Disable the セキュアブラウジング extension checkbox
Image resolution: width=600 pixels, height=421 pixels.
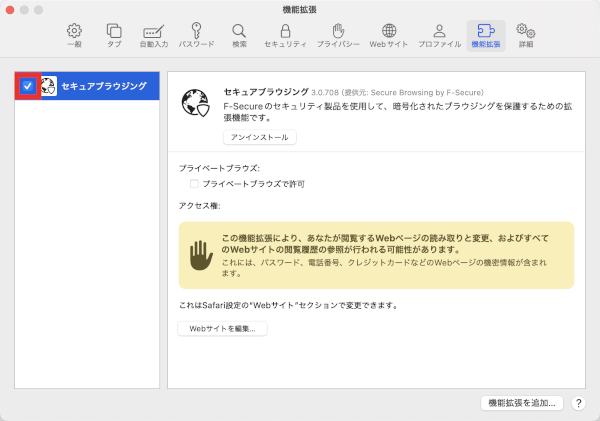[x=28, y=87]
